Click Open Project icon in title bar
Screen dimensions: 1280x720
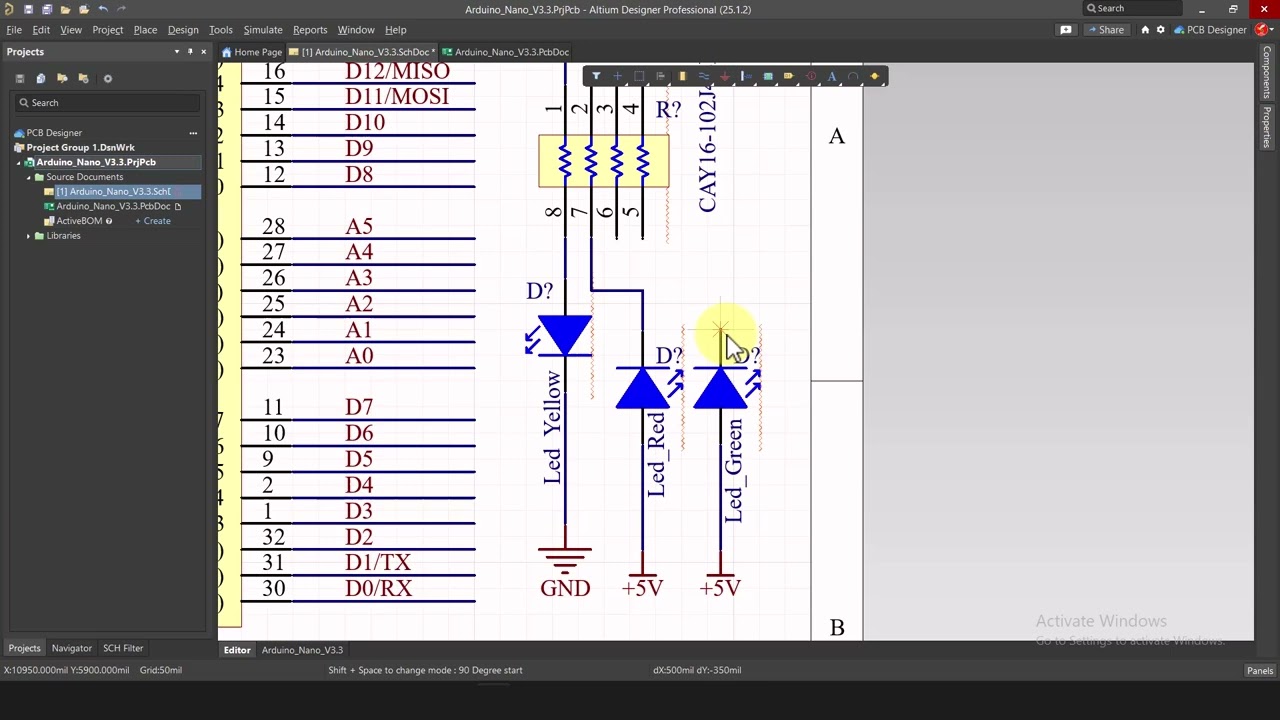click(84, 9)
